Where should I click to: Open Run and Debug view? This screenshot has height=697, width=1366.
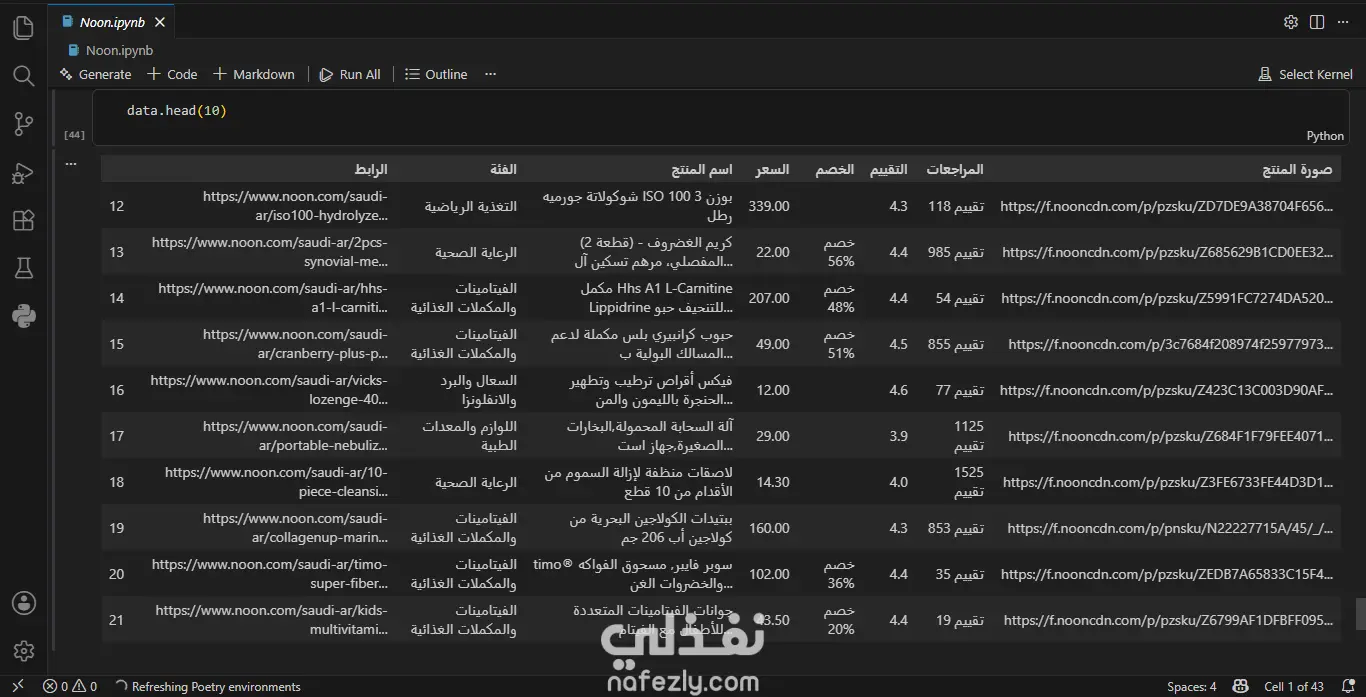[x=23, y=172]
